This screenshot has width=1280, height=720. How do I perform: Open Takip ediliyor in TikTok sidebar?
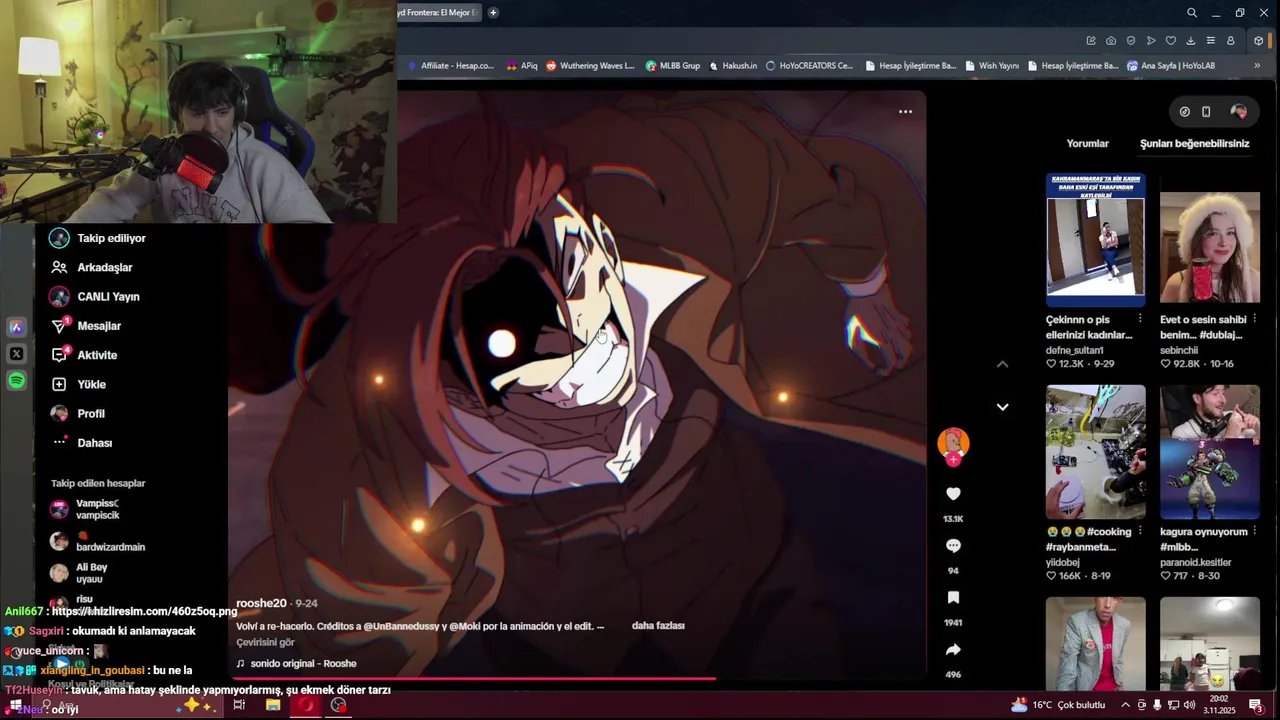pos(98,238)
